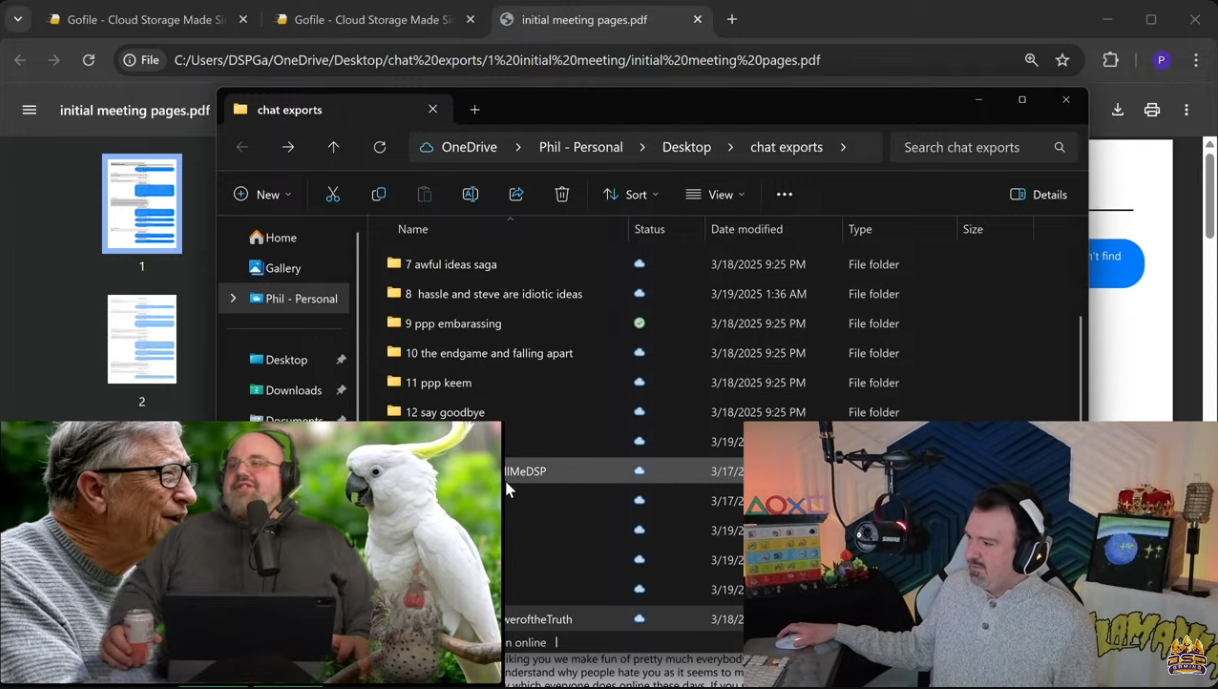Open PDF viewer more actions menu
The height and width of the screenshot is (689, 1218).
coord(1187,110)
